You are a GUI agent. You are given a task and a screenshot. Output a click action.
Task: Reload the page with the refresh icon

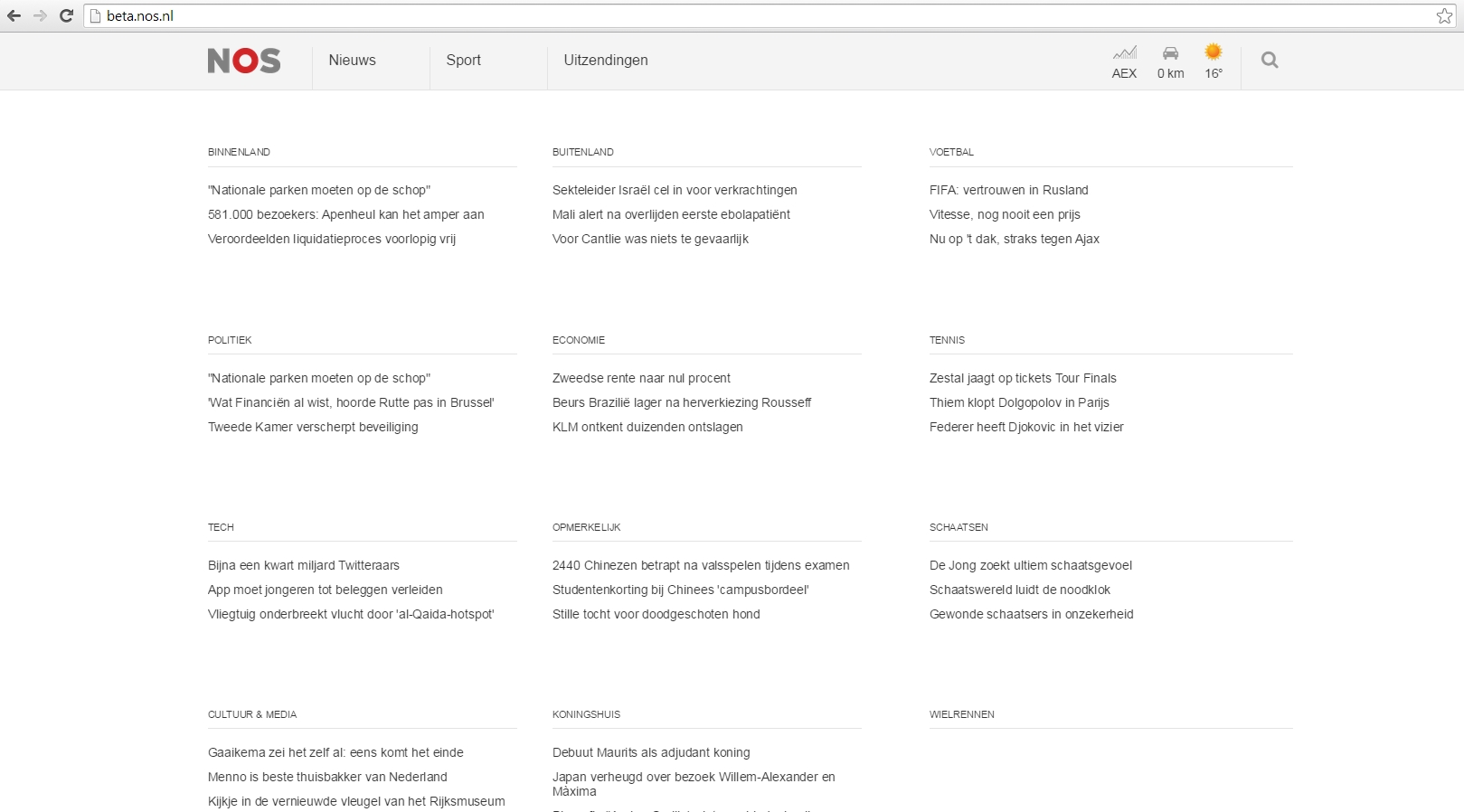tap(66, 15)
